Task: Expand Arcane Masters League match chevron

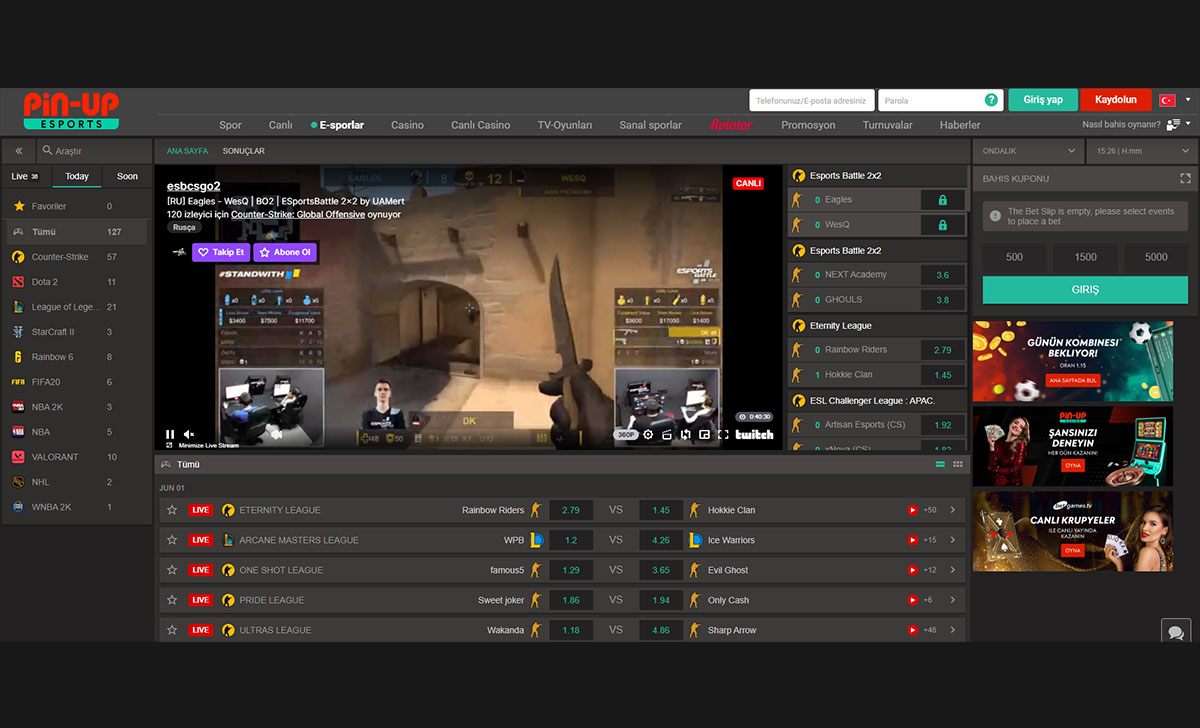Action: 952,540
